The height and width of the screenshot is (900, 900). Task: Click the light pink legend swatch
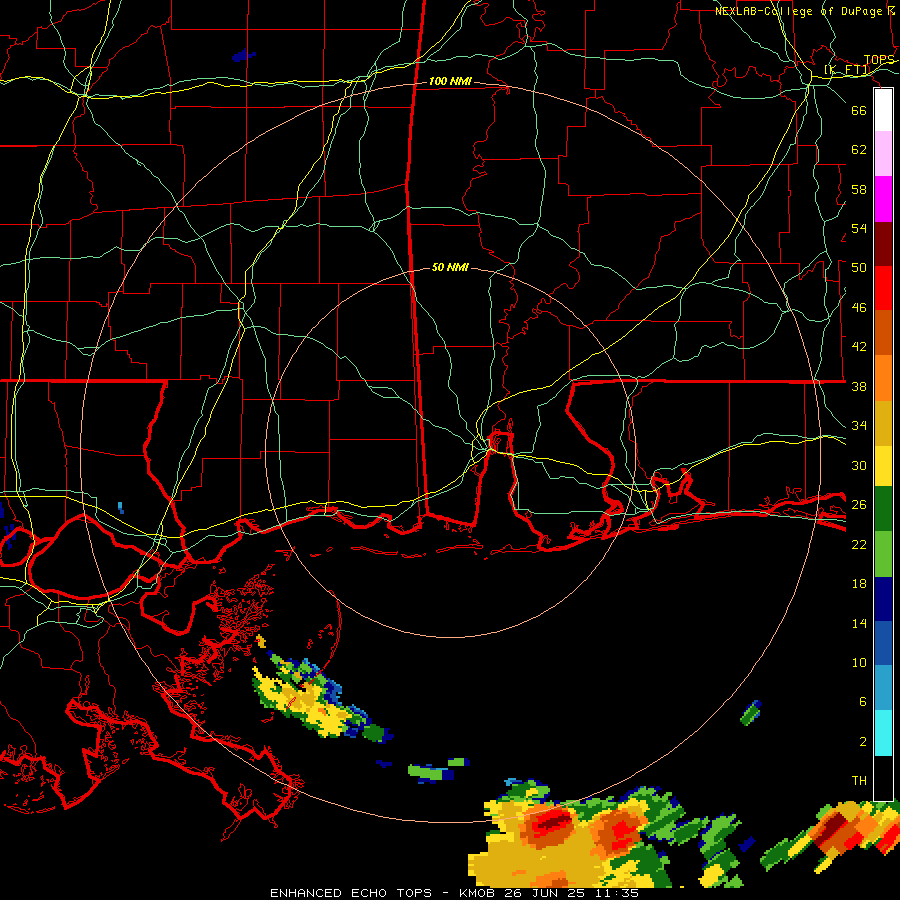(x=883, y=153)
